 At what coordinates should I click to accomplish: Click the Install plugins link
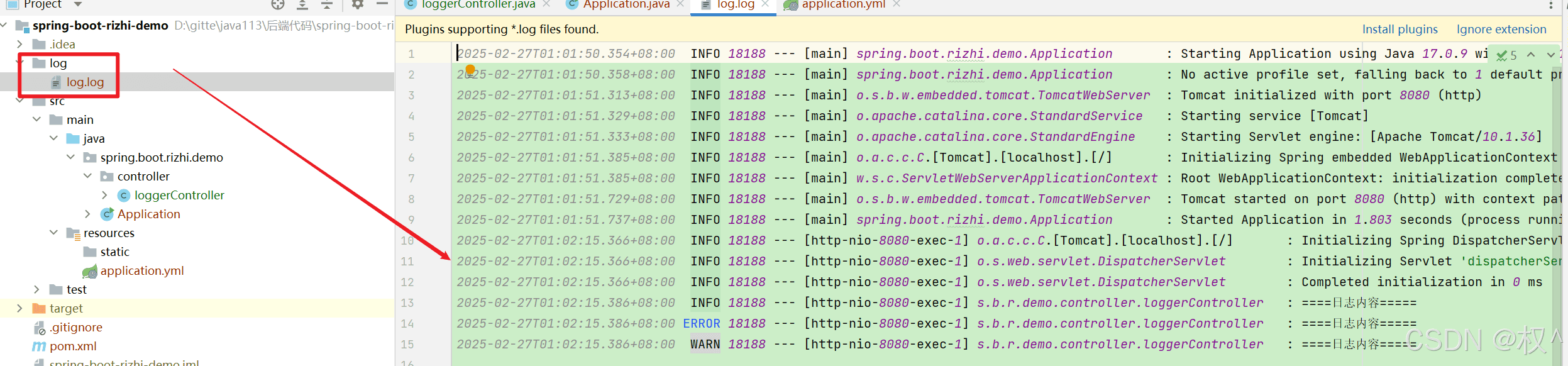coord(1400,29)
